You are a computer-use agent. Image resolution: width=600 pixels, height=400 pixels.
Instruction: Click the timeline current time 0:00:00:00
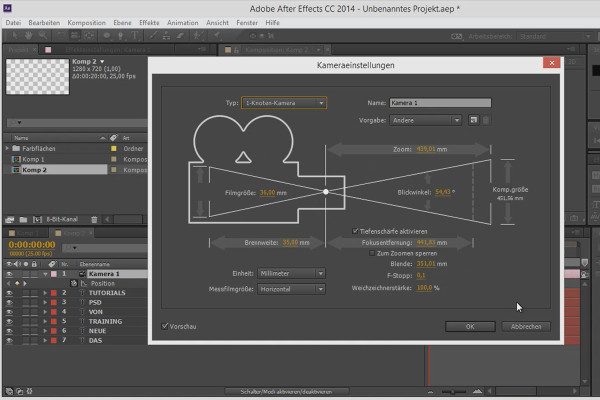[x=32, y=244]
